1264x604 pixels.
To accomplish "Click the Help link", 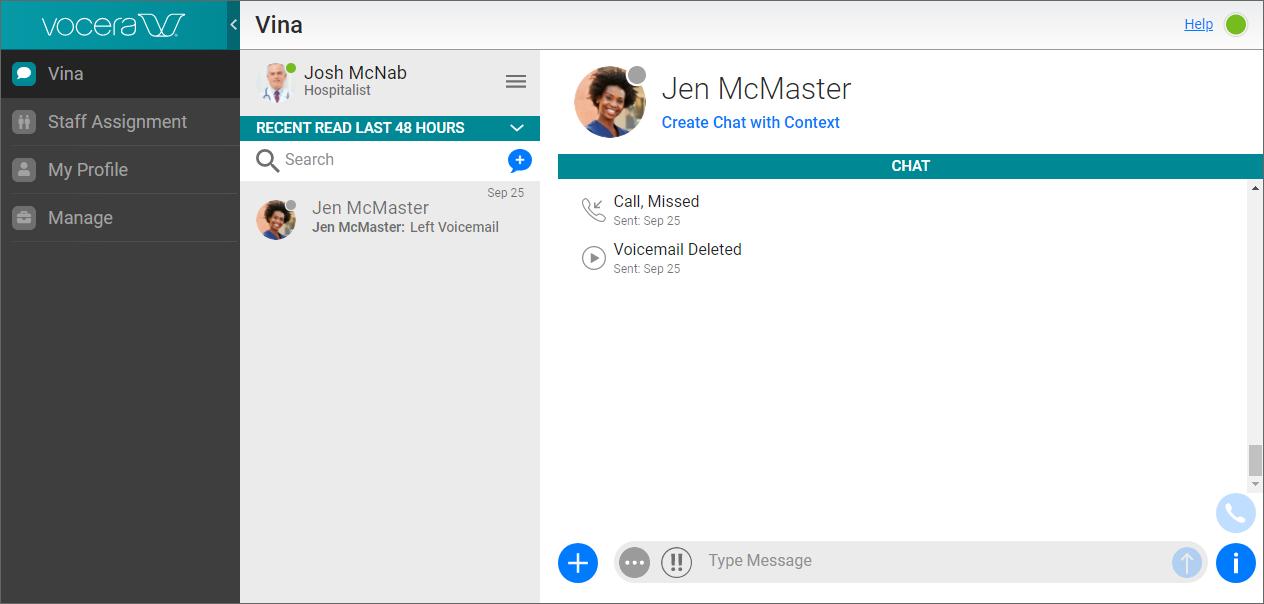I will click(1198, 25).
